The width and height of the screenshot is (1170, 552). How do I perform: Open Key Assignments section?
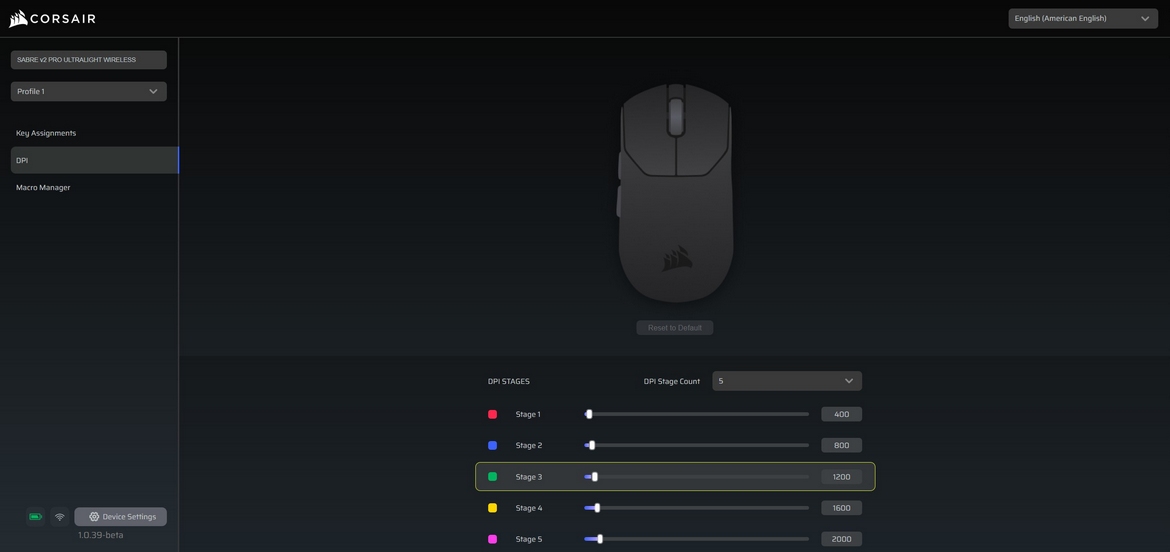(46, 133)
